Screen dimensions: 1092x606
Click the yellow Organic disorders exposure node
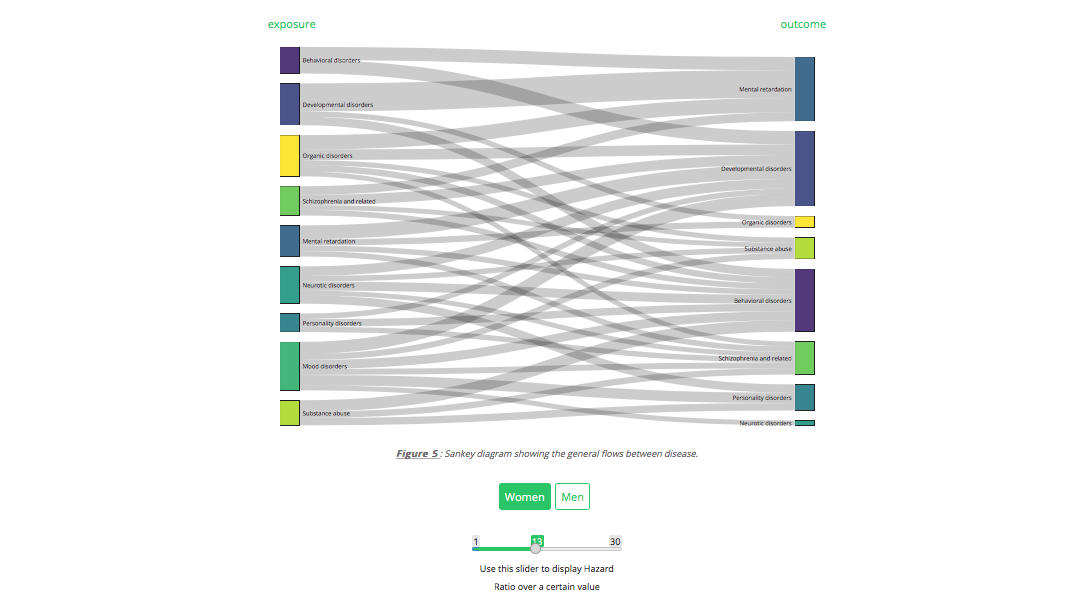(289, 156)
